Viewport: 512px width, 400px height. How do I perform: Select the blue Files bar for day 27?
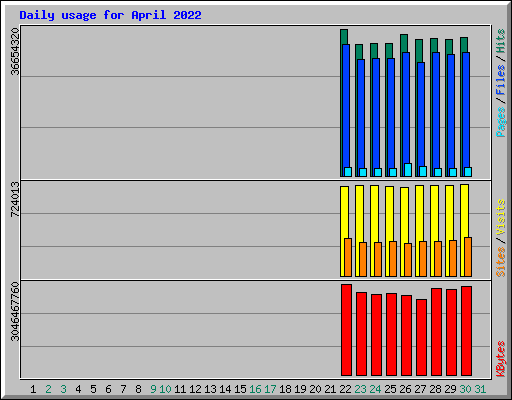[x=421, y=114]
